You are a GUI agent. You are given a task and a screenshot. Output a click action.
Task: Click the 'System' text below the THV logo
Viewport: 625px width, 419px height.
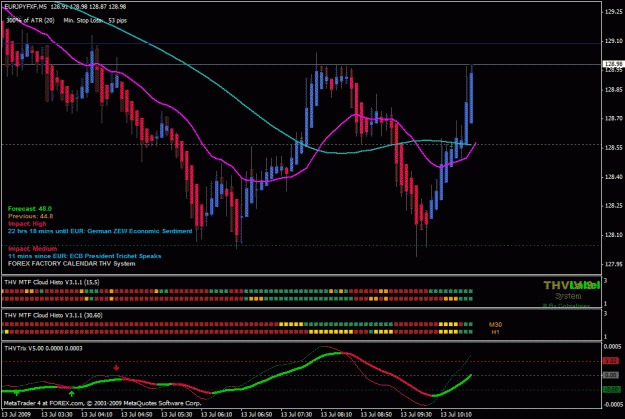click(568, 296)
